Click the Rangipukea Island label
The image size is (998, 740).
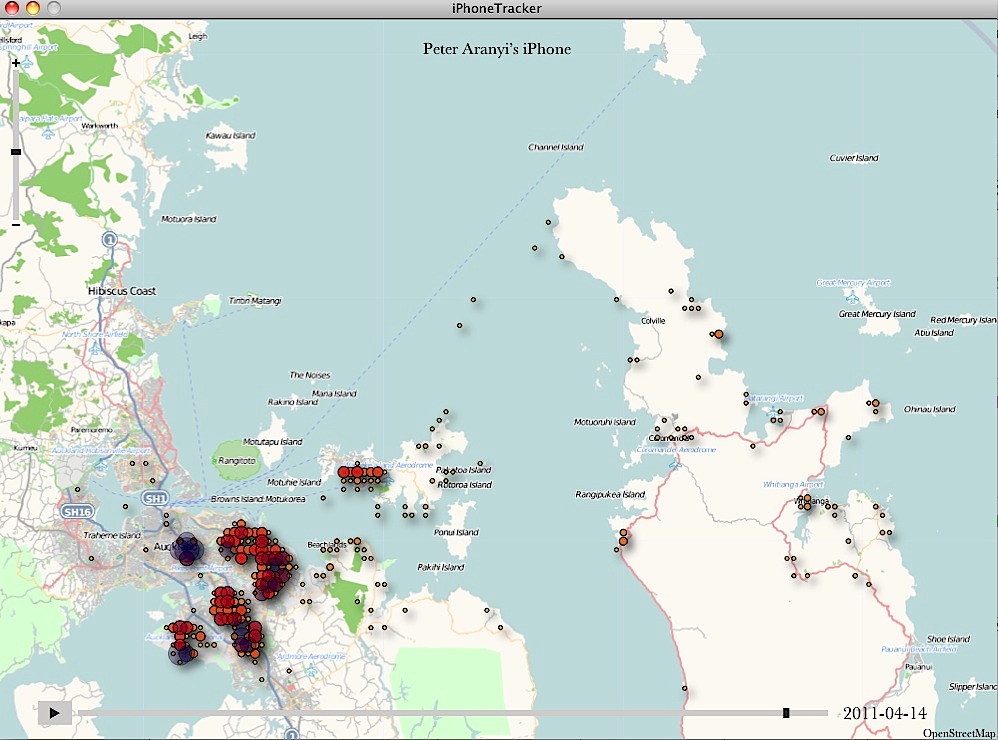click(x=610, y=494)
